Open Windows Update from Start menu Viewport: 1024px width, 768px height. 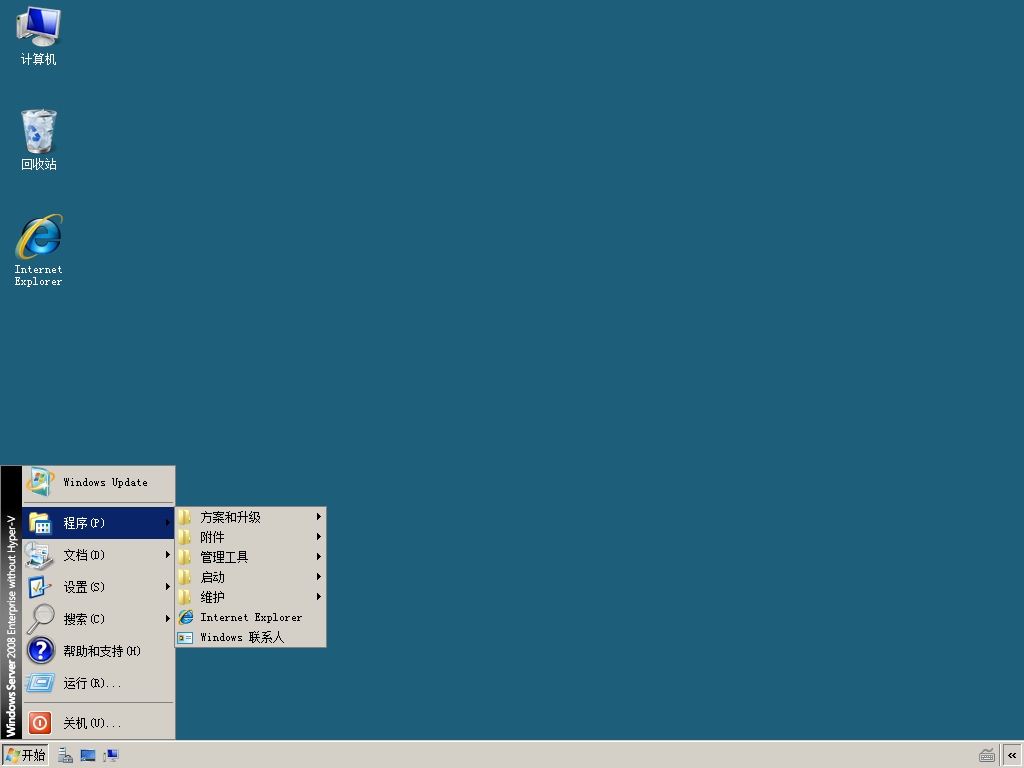(99, 483)
